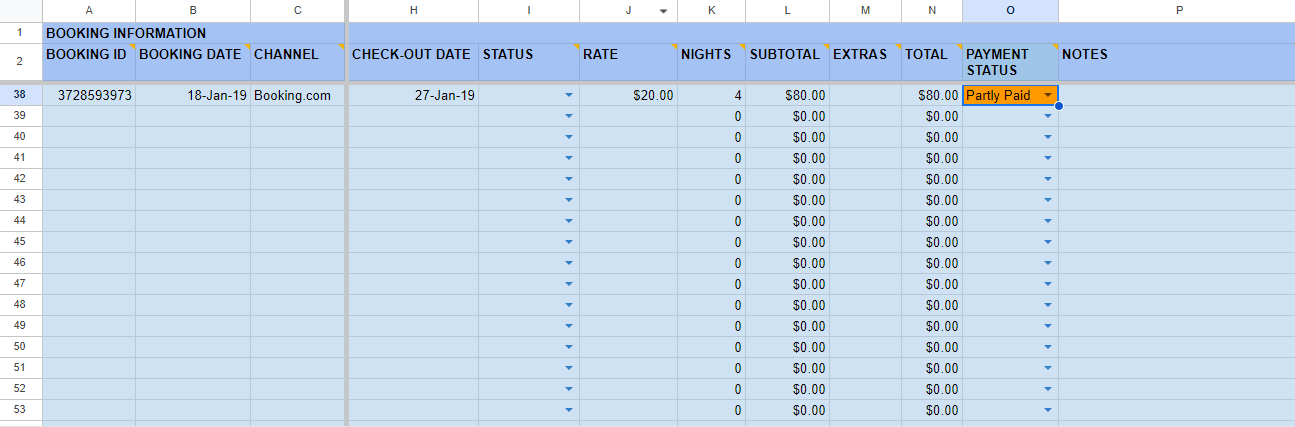1295x427 pixels.
Task: Select column O header
Action: [1010, 10]
